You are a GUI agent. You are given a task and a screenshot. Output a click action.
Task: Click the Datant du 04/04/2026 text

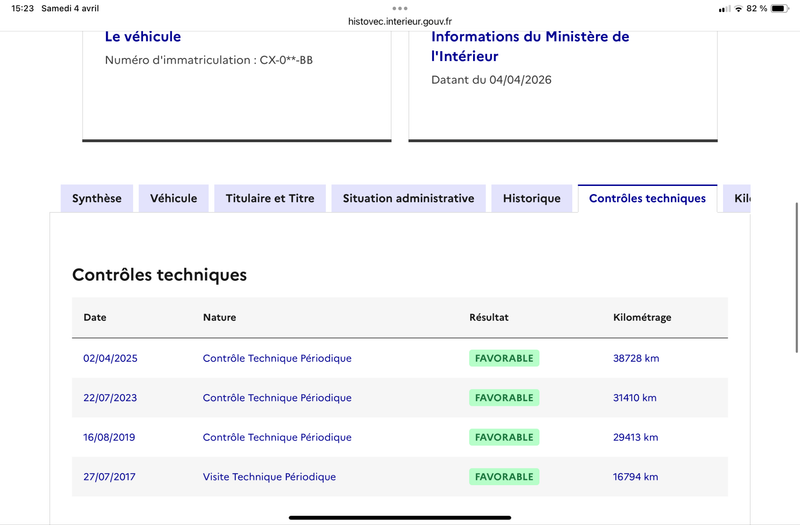[491, 80]
